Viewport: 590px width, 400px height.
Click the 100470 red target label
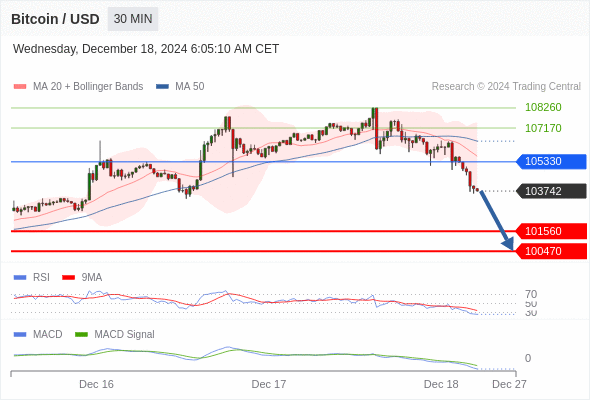pyautogui.click(x=551, y=251)
